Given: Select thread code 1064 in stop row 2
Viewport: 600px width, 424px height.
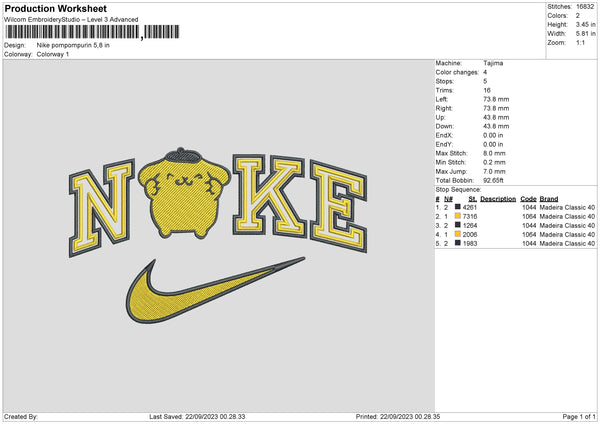Looking at the screenshot, I should coord(529,217).
